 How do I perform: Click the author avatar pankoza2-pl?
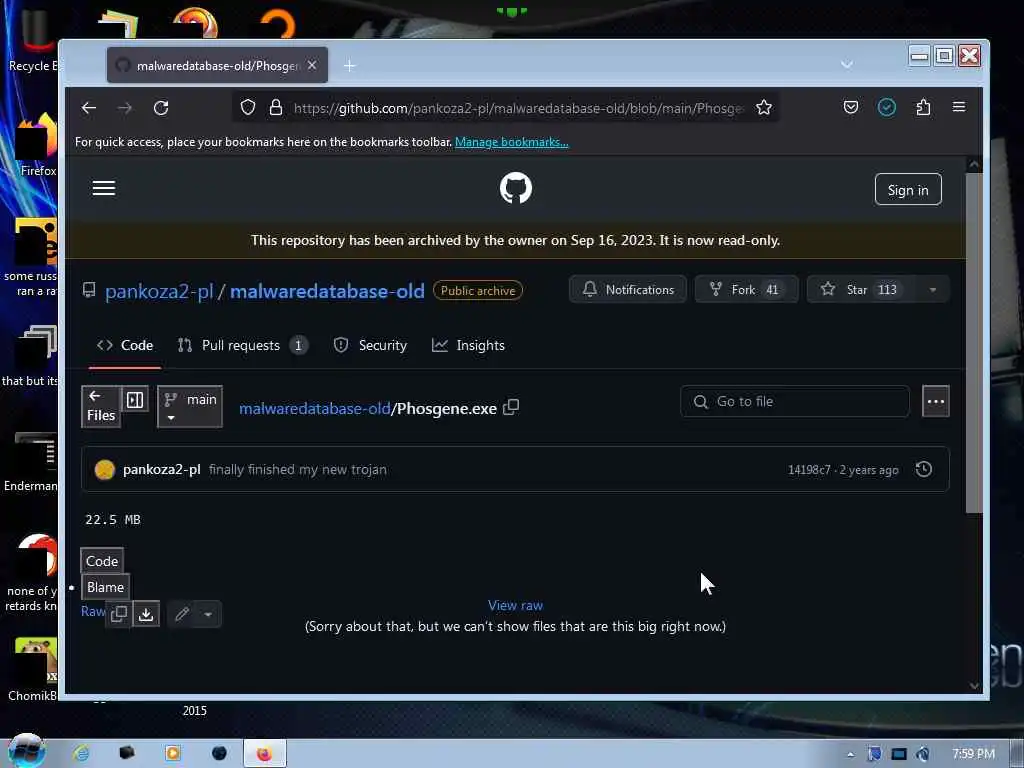(x=104, y=470)
